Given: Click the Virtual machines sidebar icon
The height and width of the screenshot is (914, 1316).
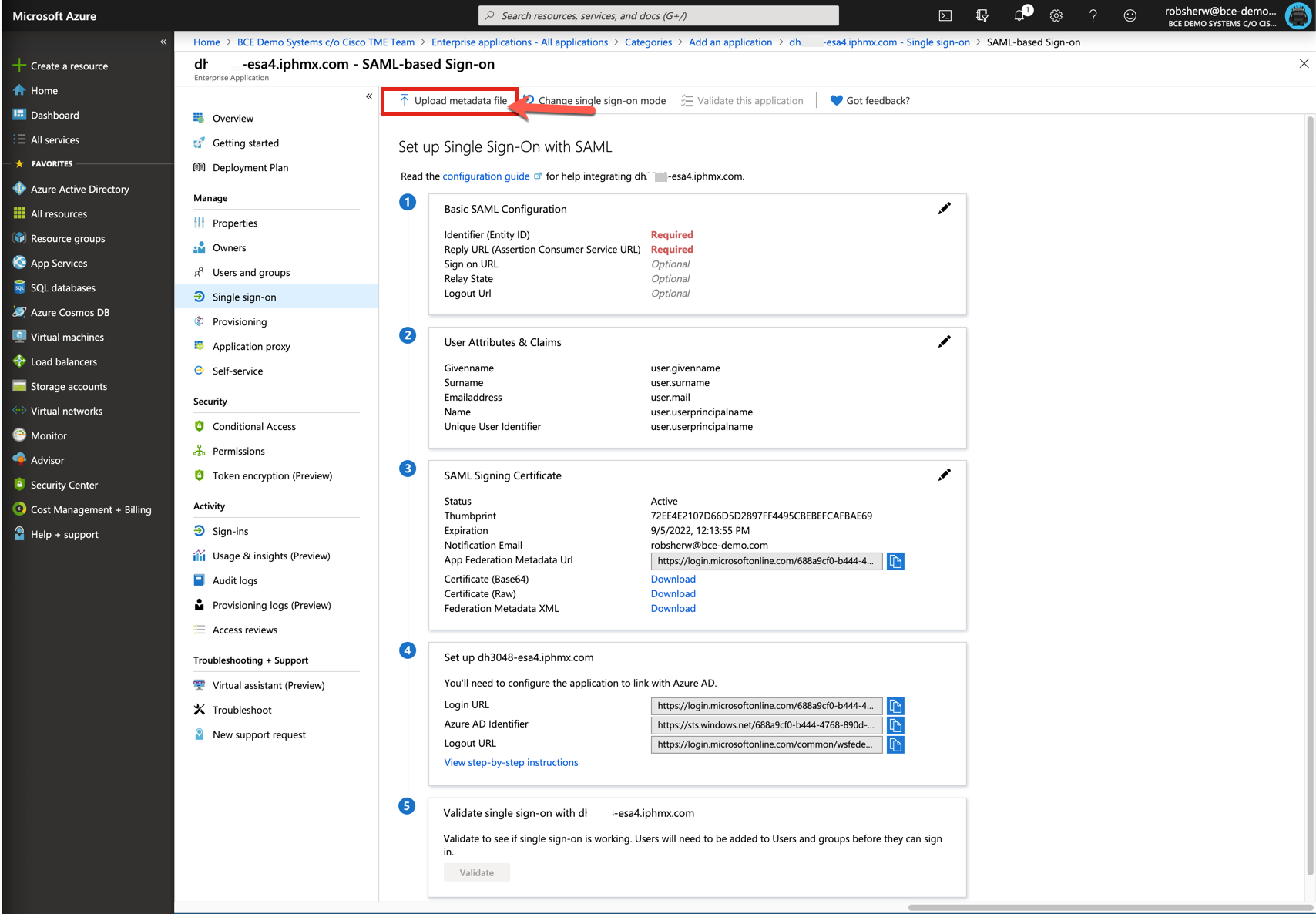Looking at the screenshot, I should click(x=19, y=337).
